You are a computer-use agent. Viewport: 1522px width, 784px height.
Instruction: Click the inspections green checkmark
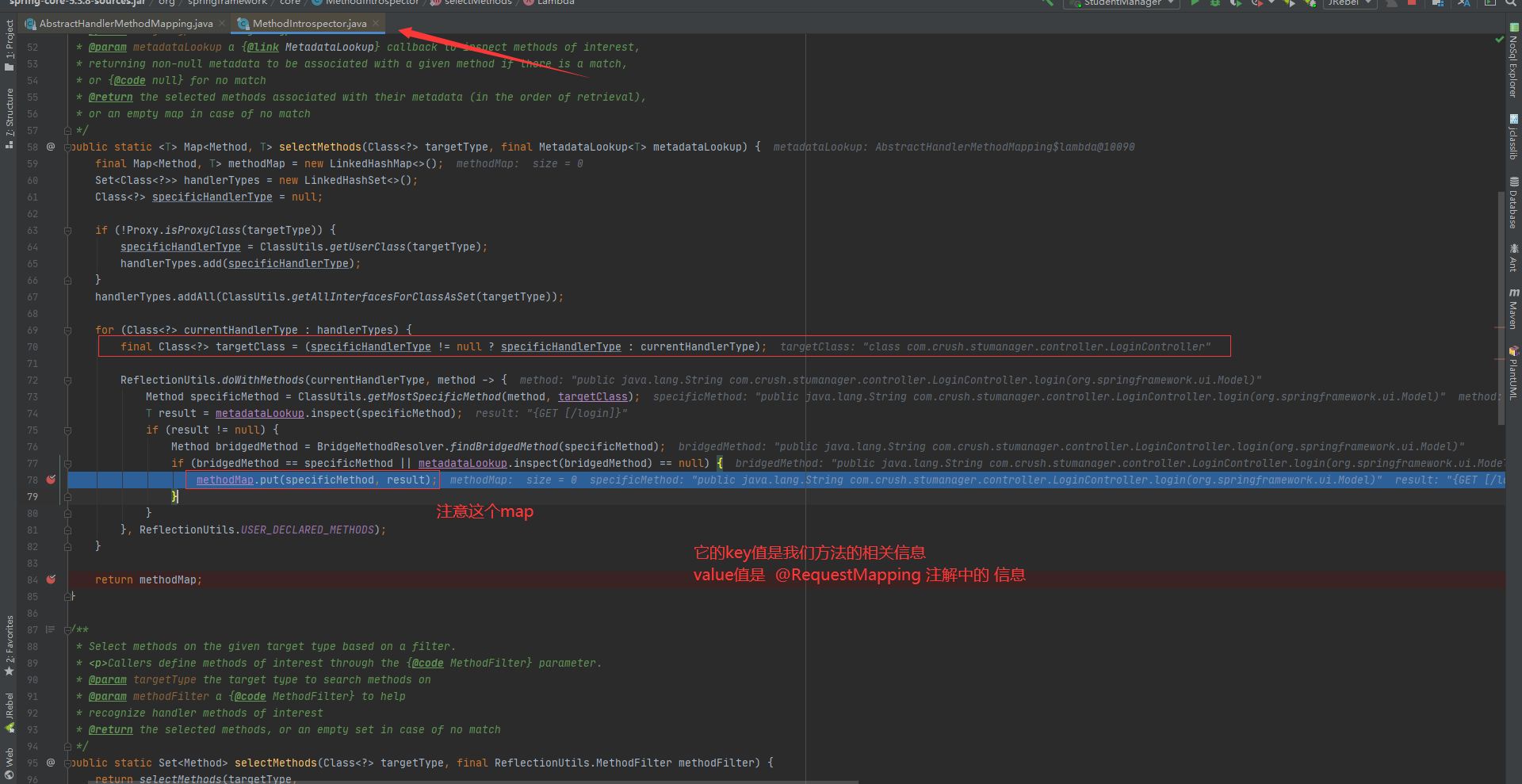[x=1499, y=39]
